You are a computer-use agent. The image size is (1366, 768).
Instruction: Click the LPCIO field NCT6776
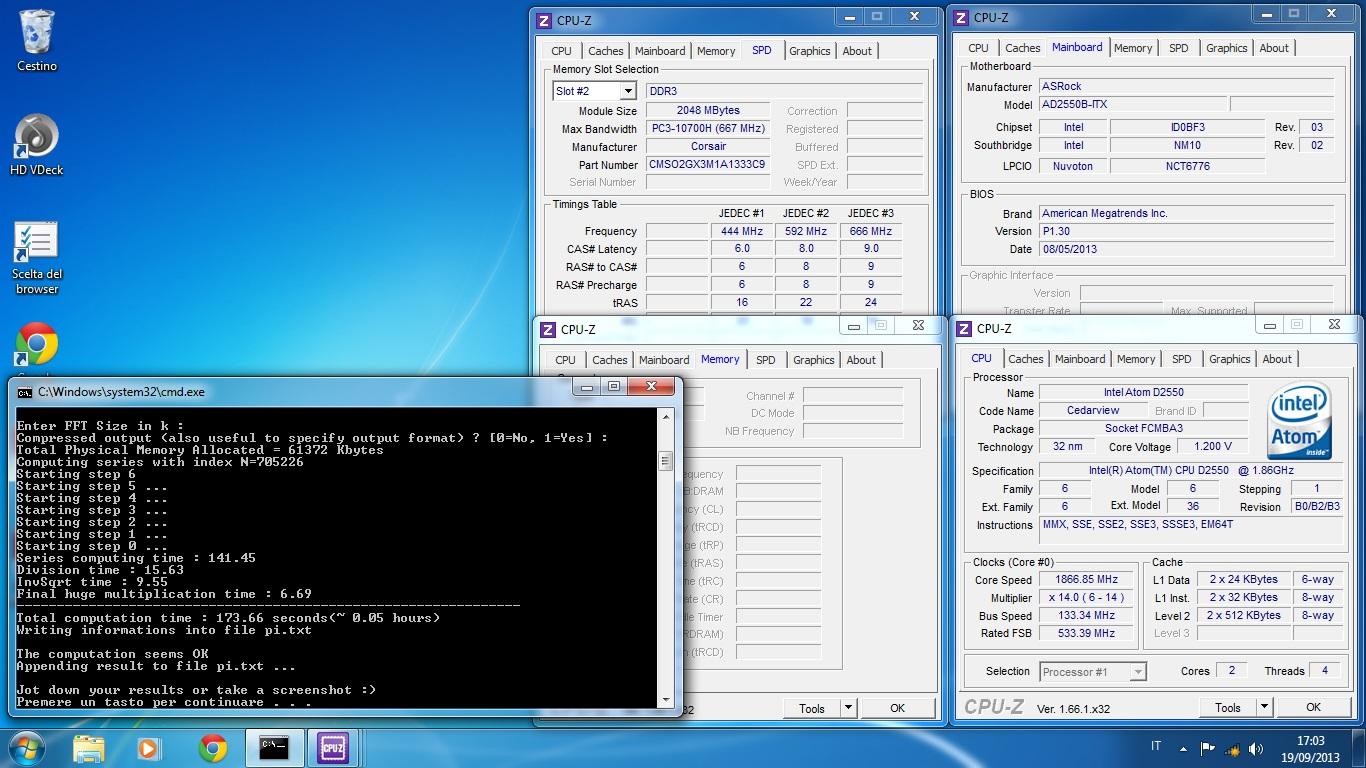(1187, 166)
